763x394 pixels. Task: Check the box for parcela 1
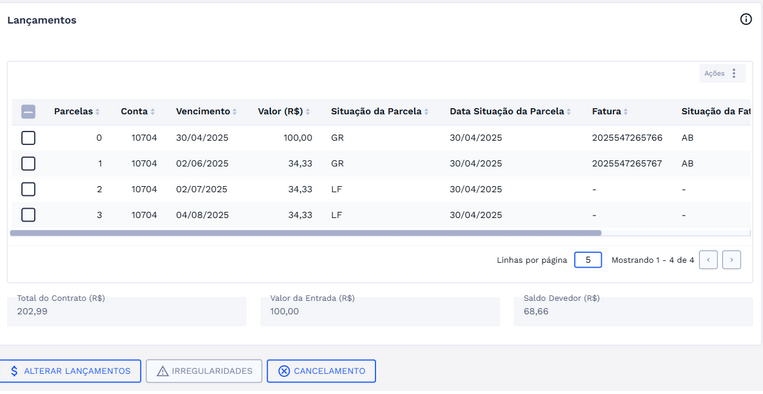28,164
